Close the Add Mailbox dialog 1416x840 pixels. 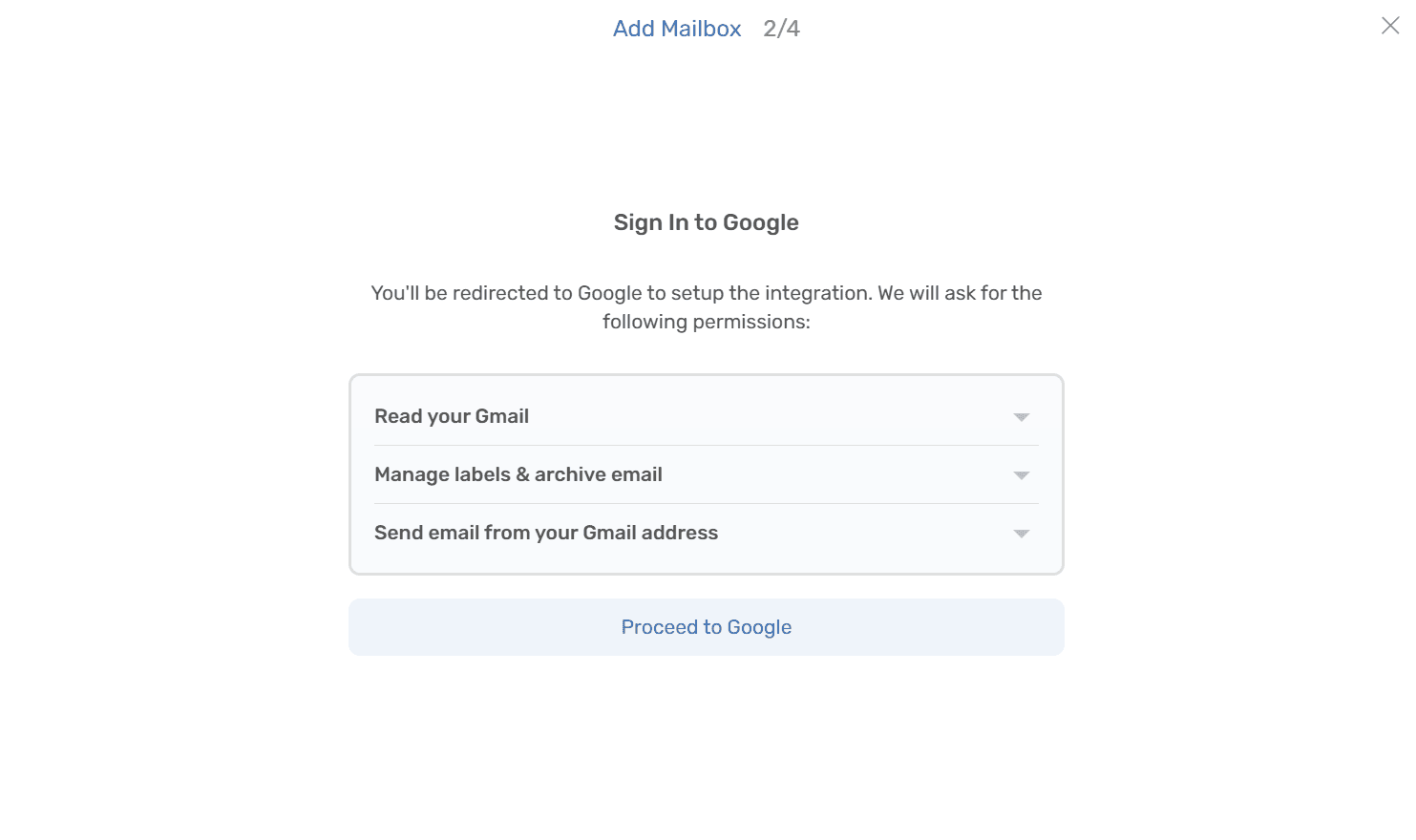(x=1390, y=26)
